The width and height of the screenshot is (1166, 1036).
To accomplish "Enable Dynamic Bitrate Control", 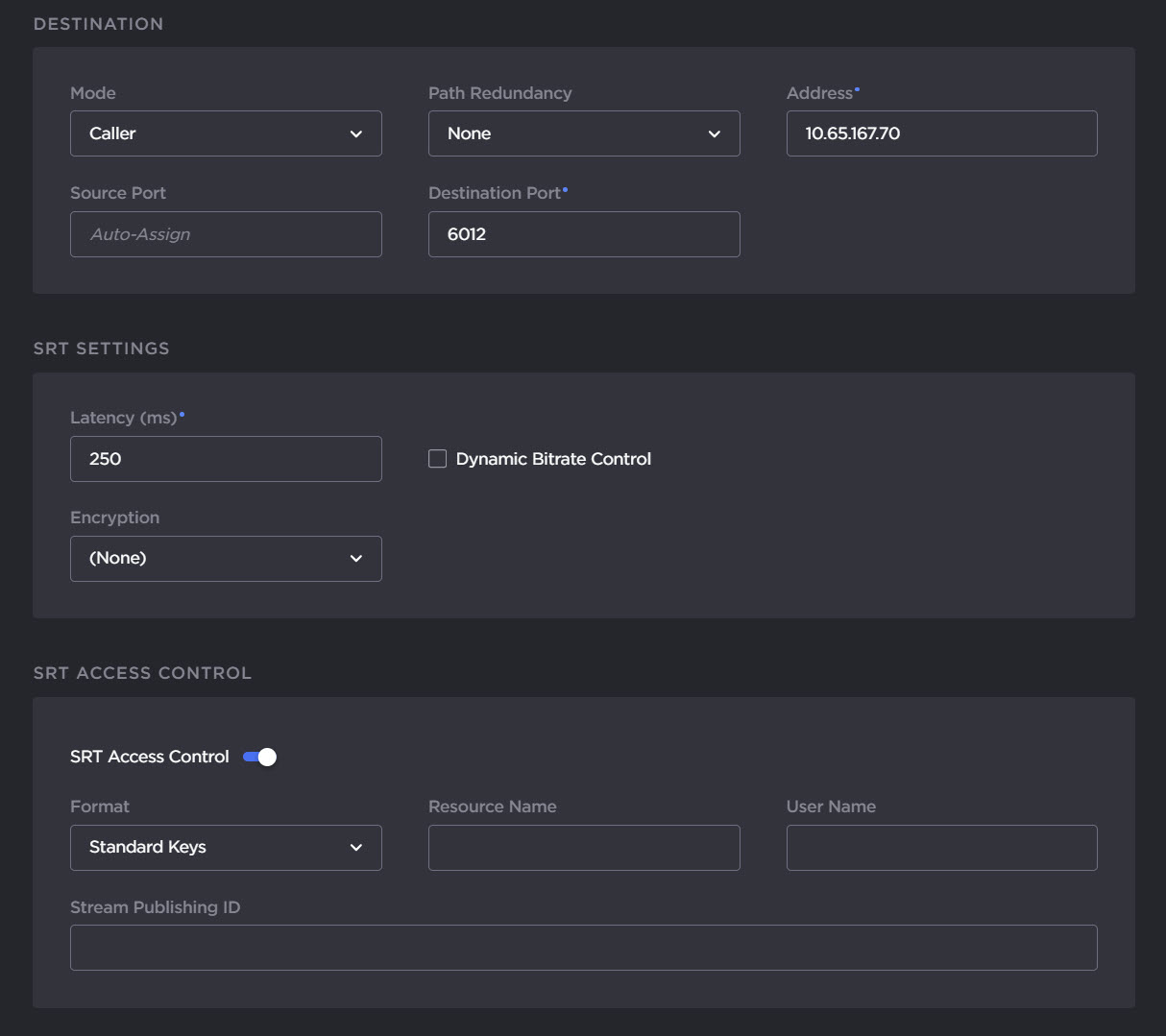I will pos(437,459).
